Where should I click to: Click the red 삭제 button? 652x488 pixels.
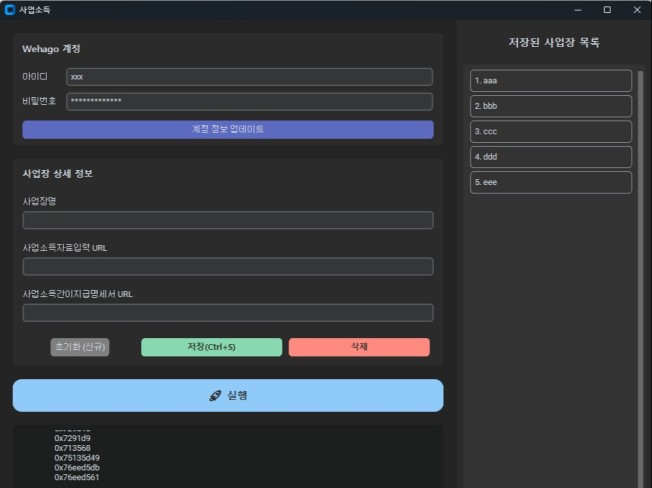pos(359,347)
